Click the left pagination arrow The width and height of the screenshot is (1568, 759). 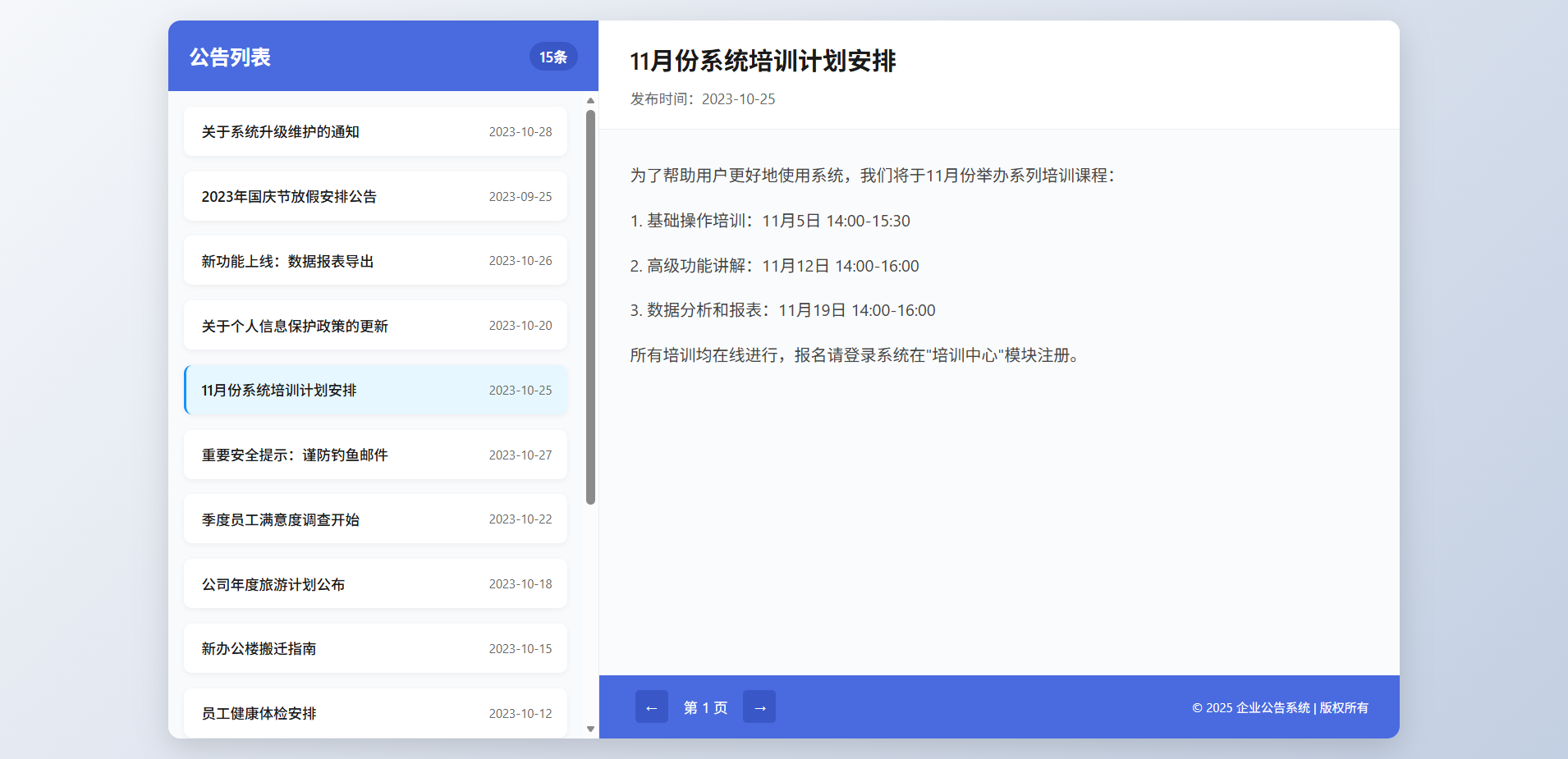tap(651, 706)
